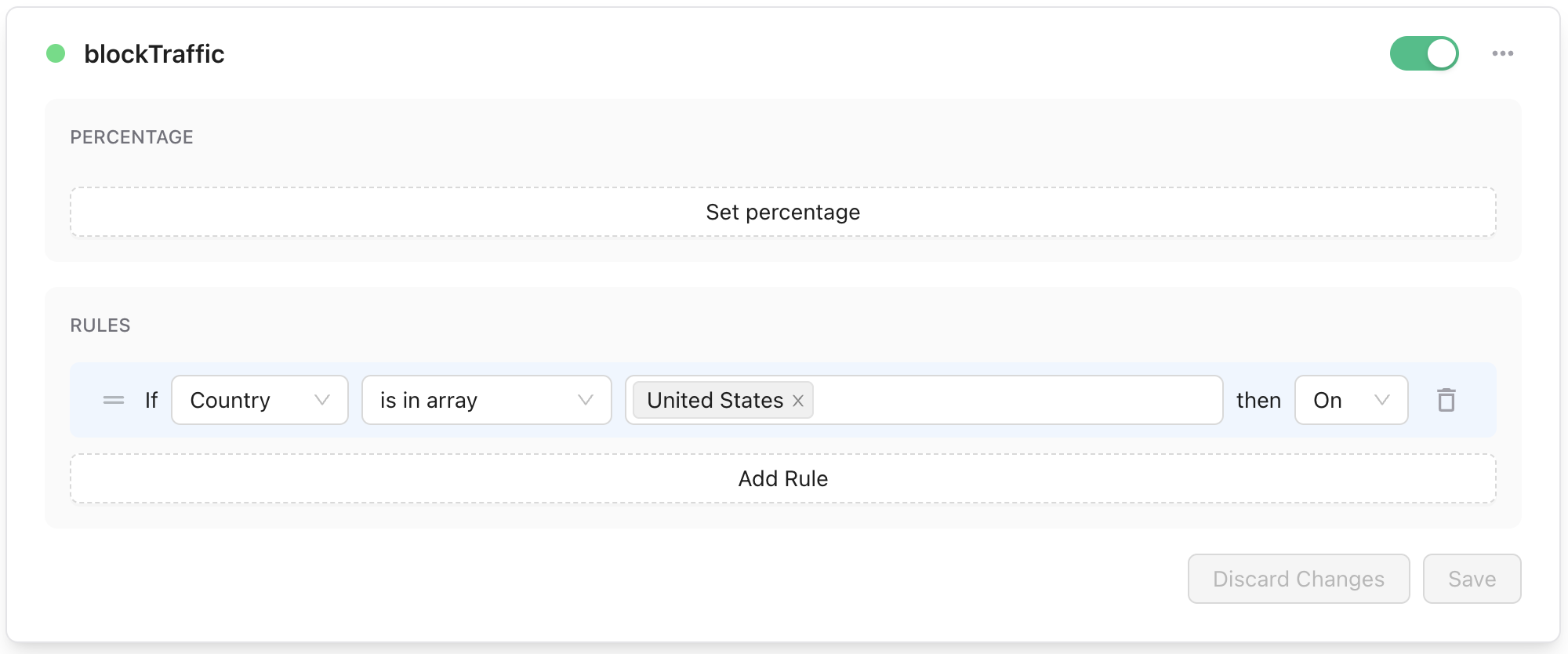Click the chevron arrow in Country dropdown
Viewport: 1568px width, 654px height.
tap(321, 400)
